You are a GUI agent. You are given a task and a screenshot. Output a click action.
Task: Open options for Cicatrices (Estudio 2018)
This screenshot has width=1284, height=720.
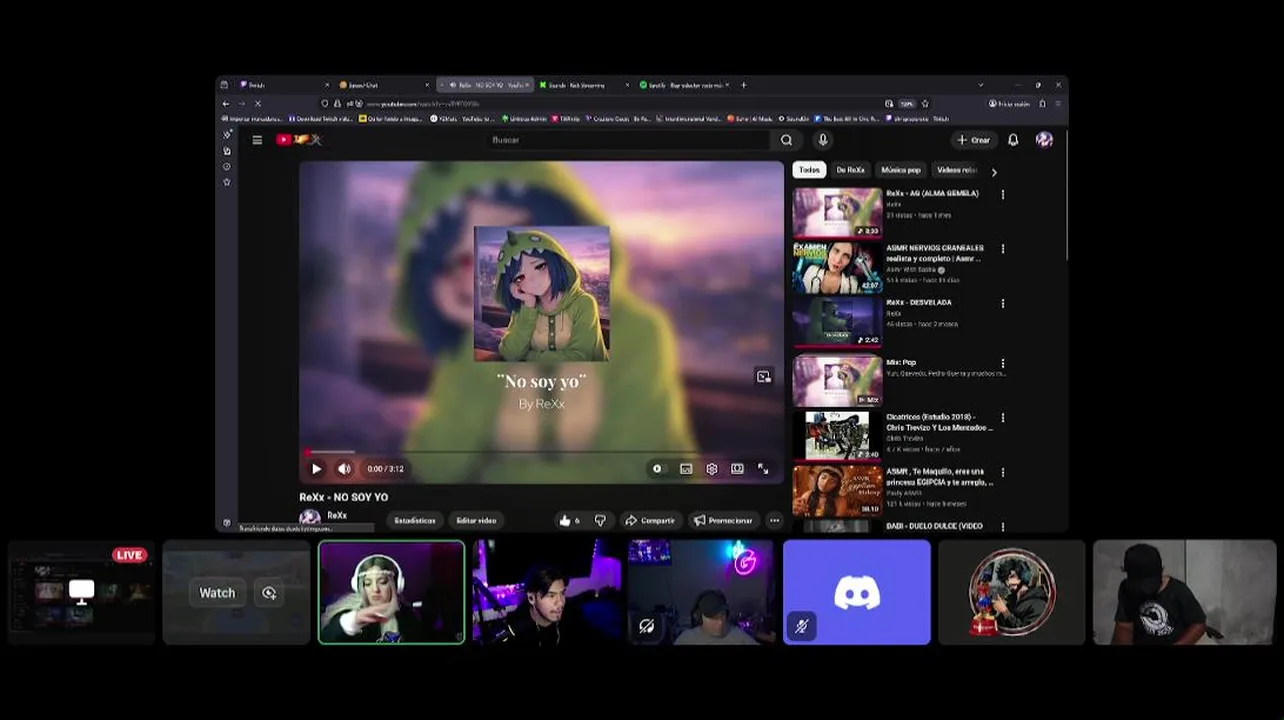point(1003,418)
